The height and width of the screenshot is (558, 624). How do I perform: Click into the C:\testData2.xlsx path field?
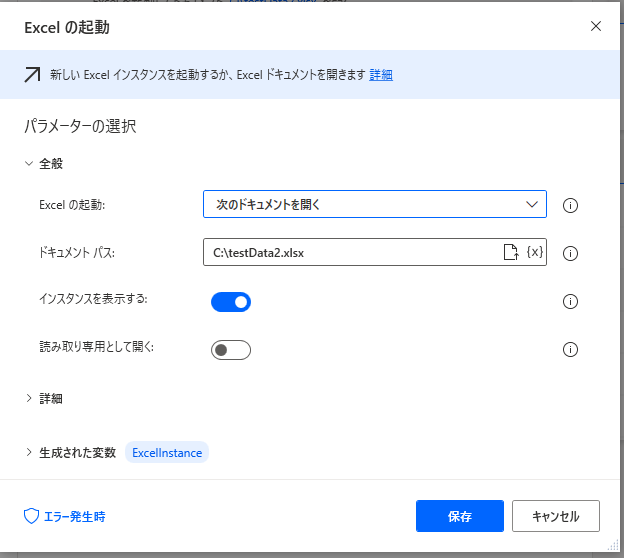point(350,253)
